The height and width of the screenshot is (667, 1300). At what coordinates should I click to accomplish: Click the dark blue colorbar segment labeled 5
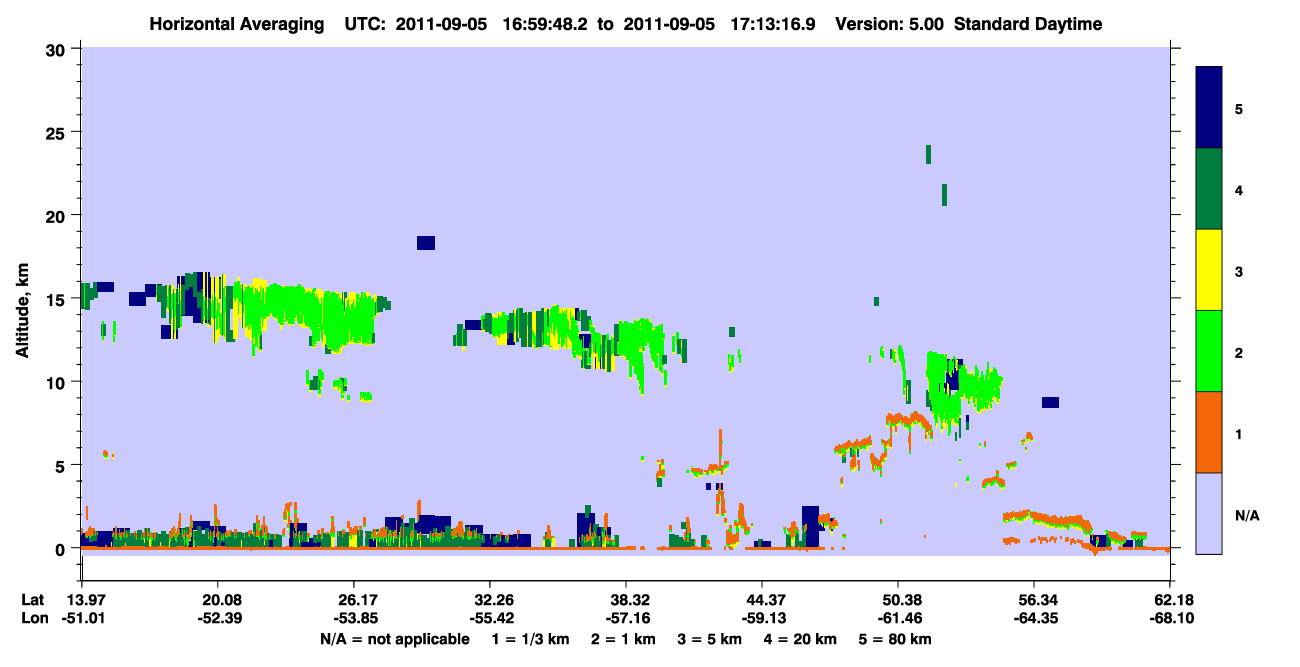point(1210,108)
